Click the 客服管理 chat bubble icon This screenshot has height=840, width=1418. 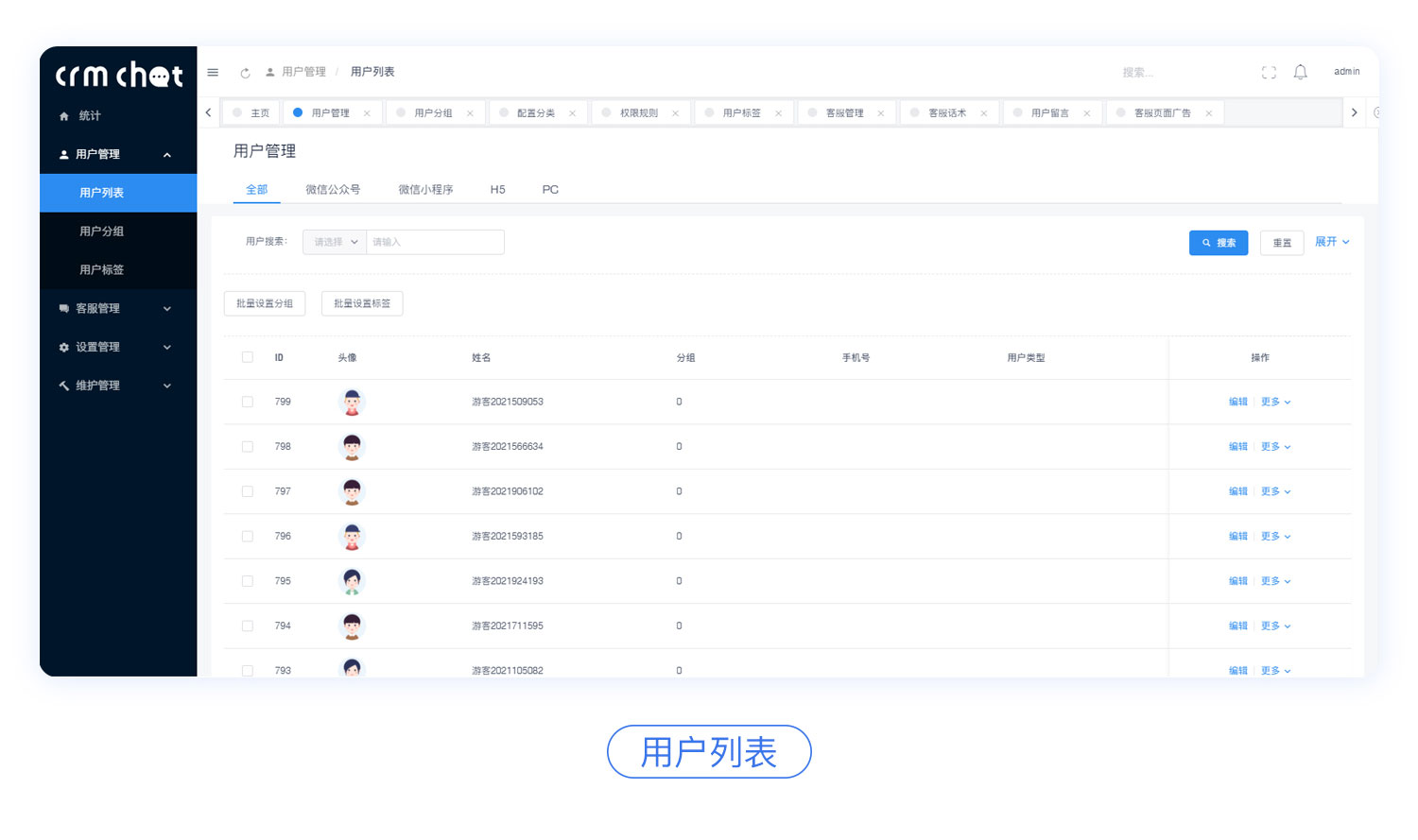pos(64,308)
